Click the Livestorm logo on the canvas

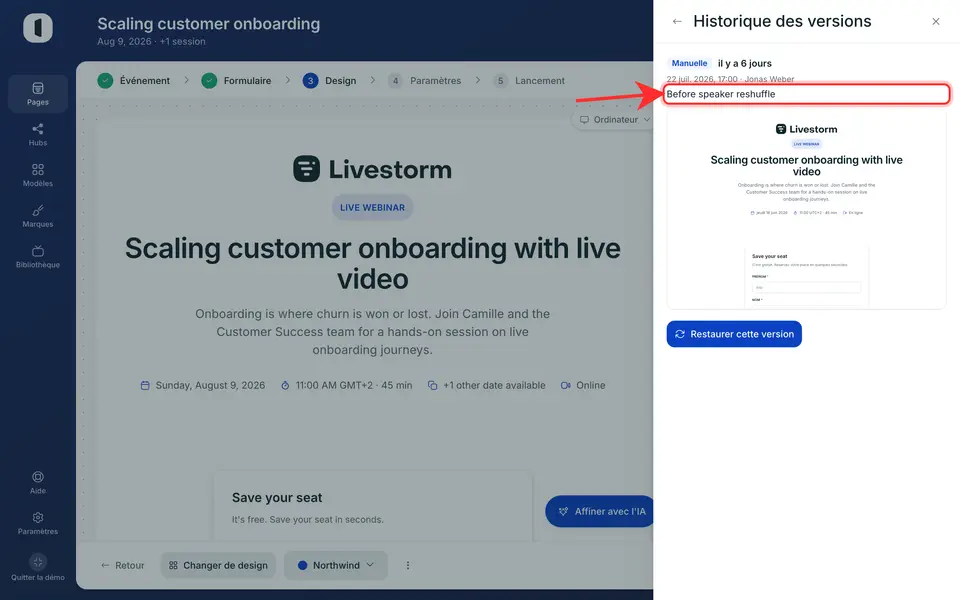(372, 169)
